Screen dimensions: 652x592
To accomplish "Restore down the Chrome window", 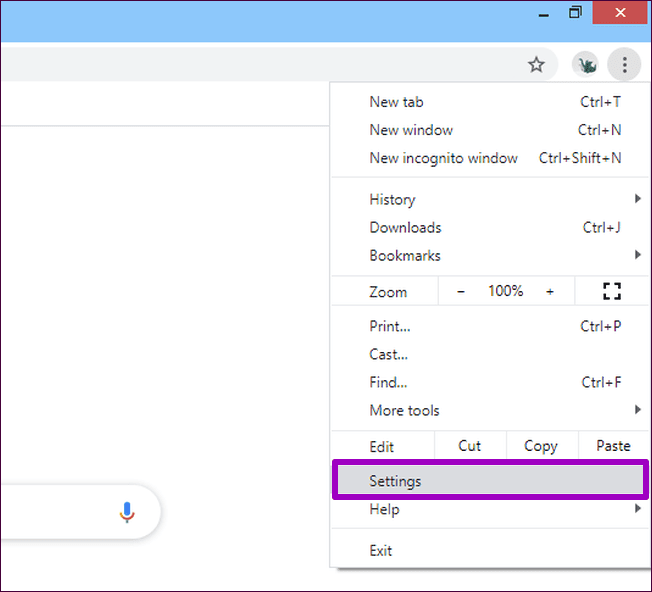I will click(x=575, y=13).
